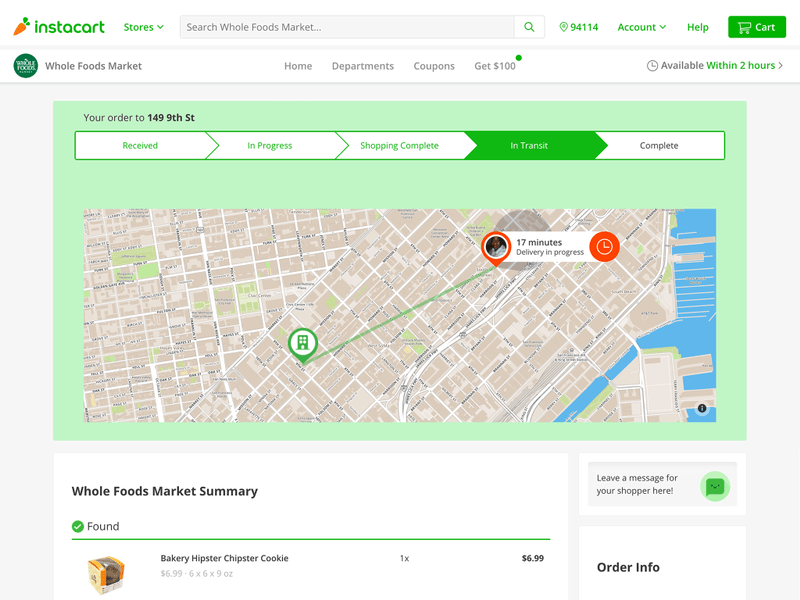Go to the Home tab

[298, 66]
